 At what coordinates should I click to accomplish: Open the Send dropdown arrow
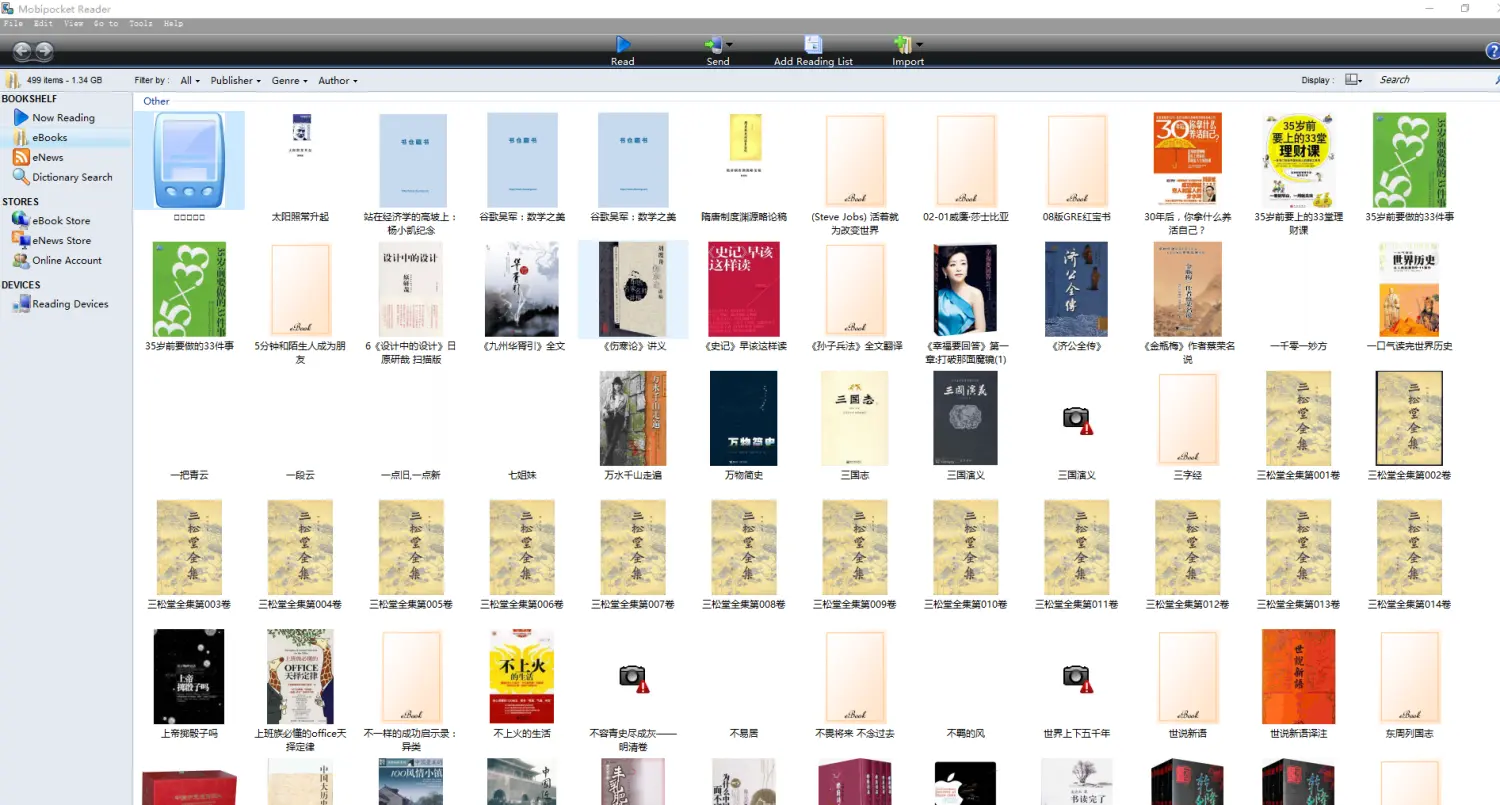(729, 45)
